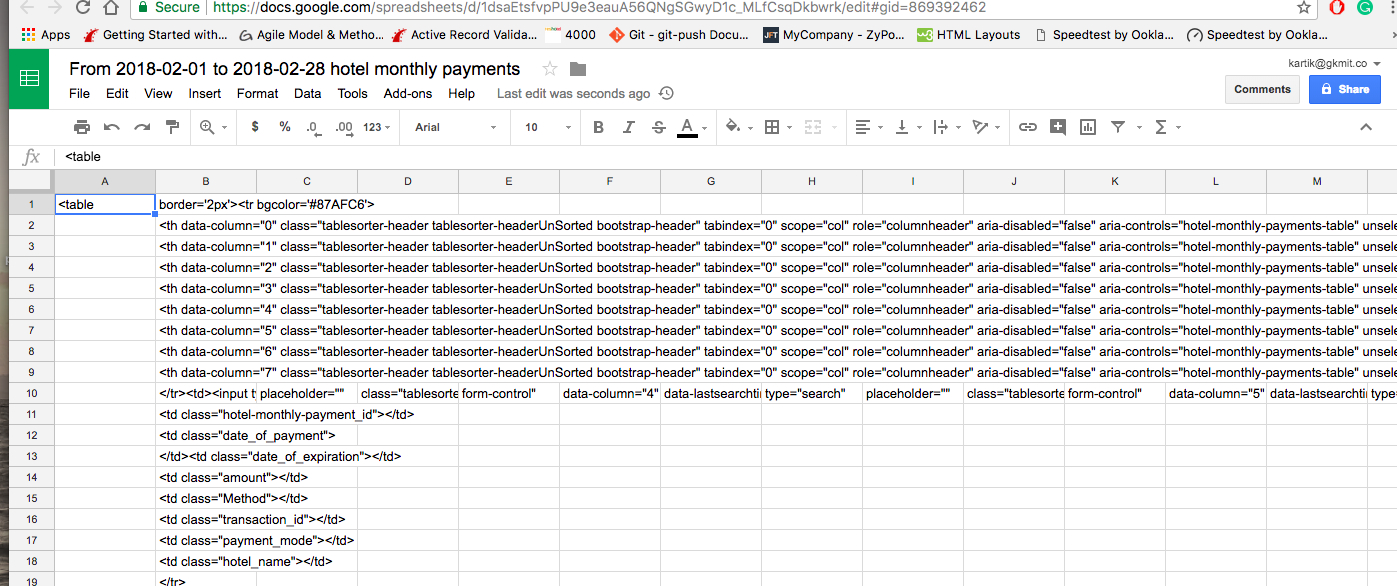
Task: Select the Paint format tool
Action: pos(171,127)
